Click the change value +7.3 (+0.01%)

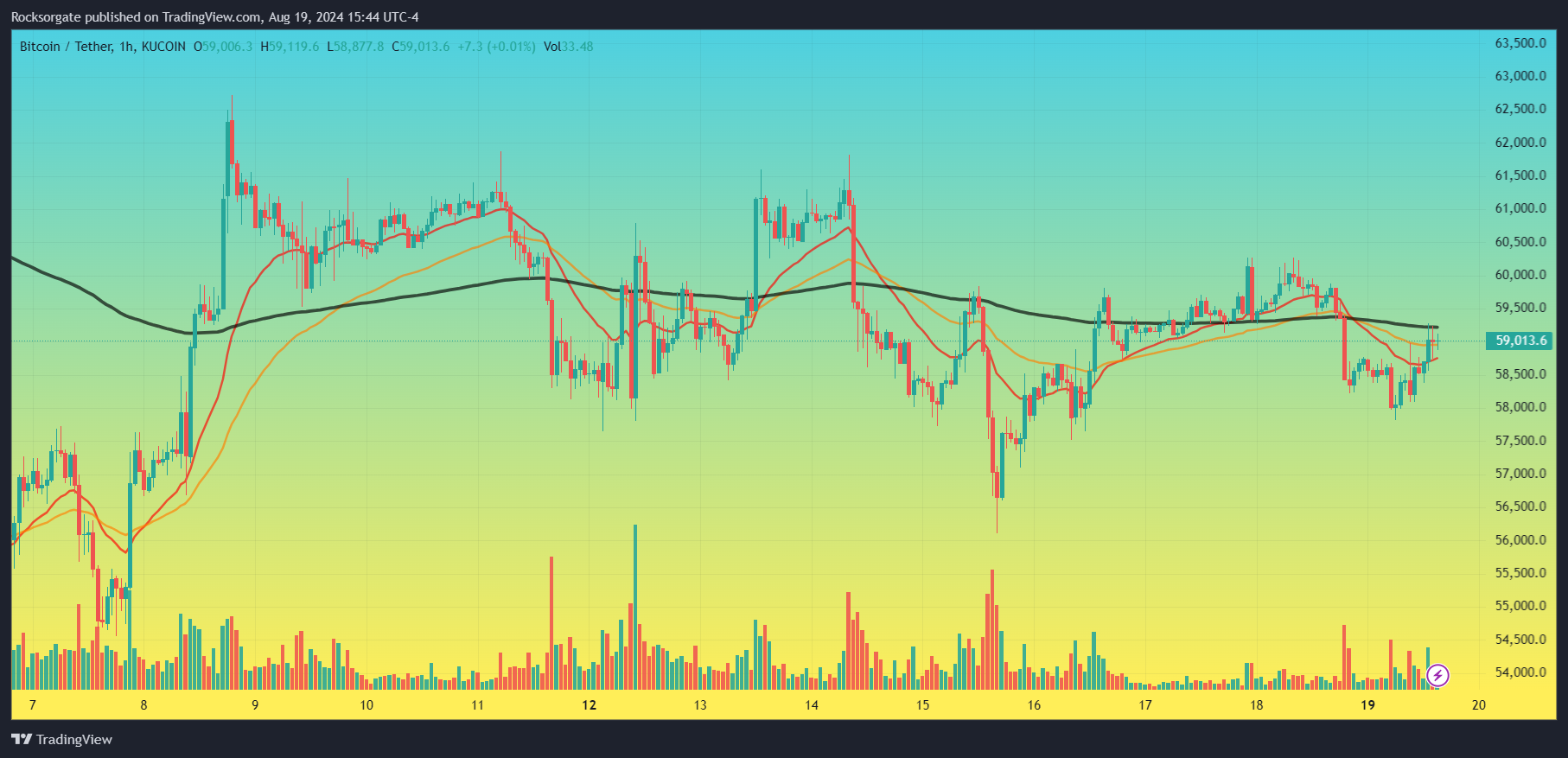(496, 47)
